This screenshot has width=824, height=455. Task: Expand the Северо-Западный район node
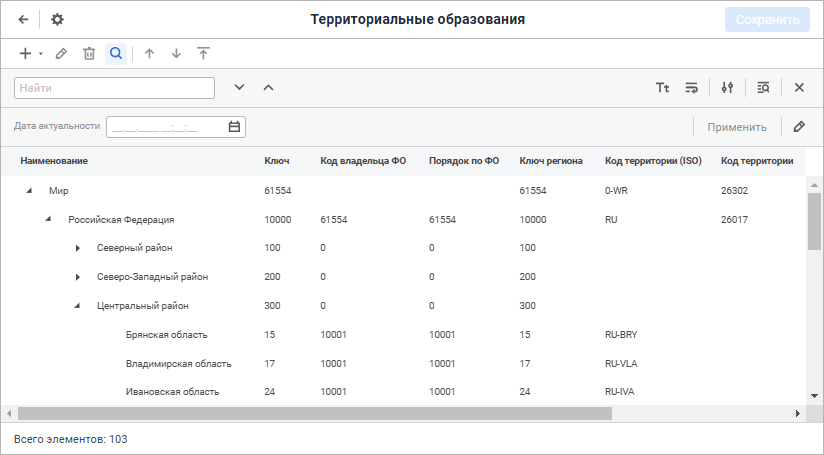click(x=78, y=277)
